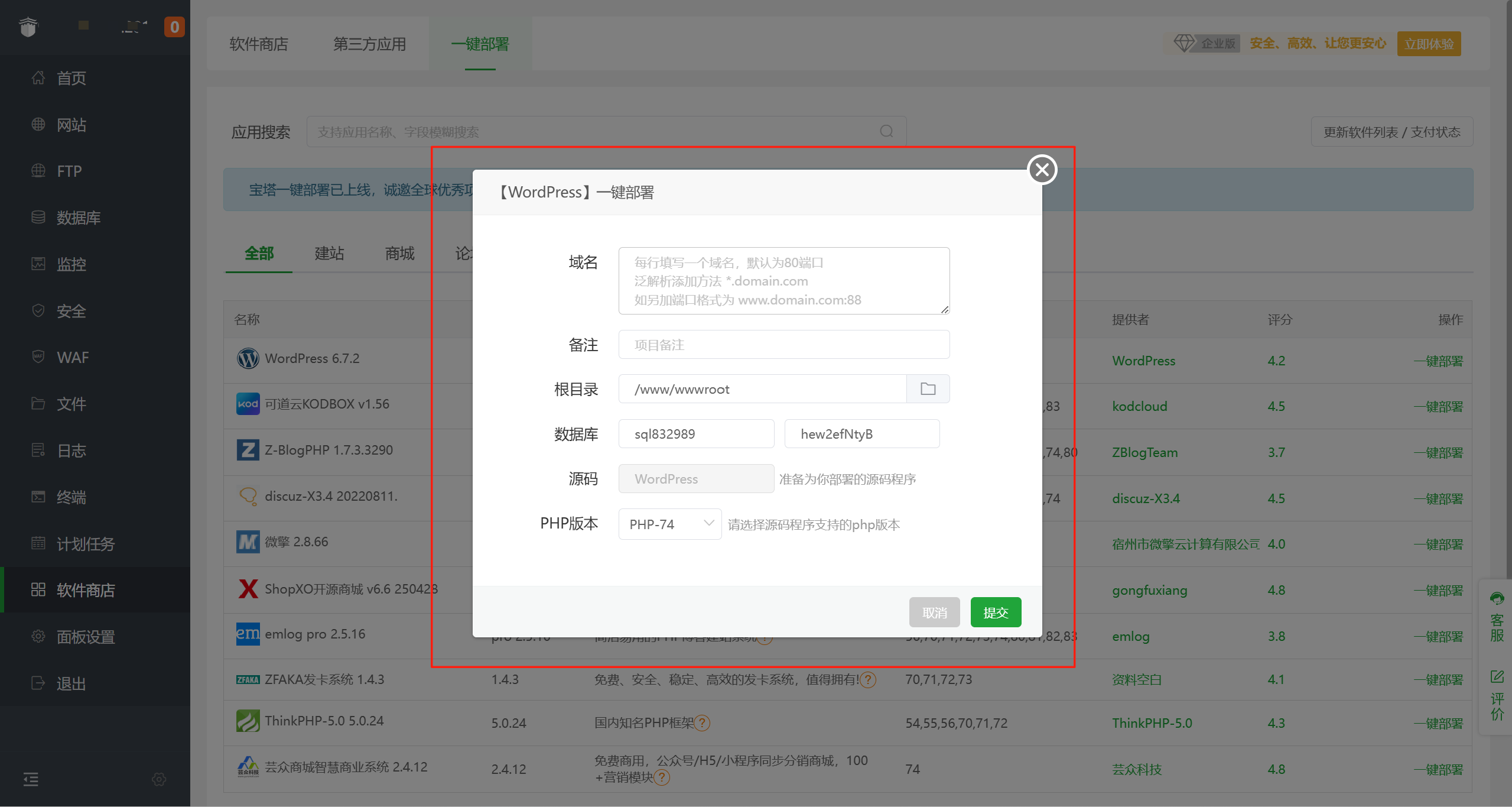Open sidebar settings gear icon
Image resolution: width=1512 pixels, height=807 pixels.
159,779
